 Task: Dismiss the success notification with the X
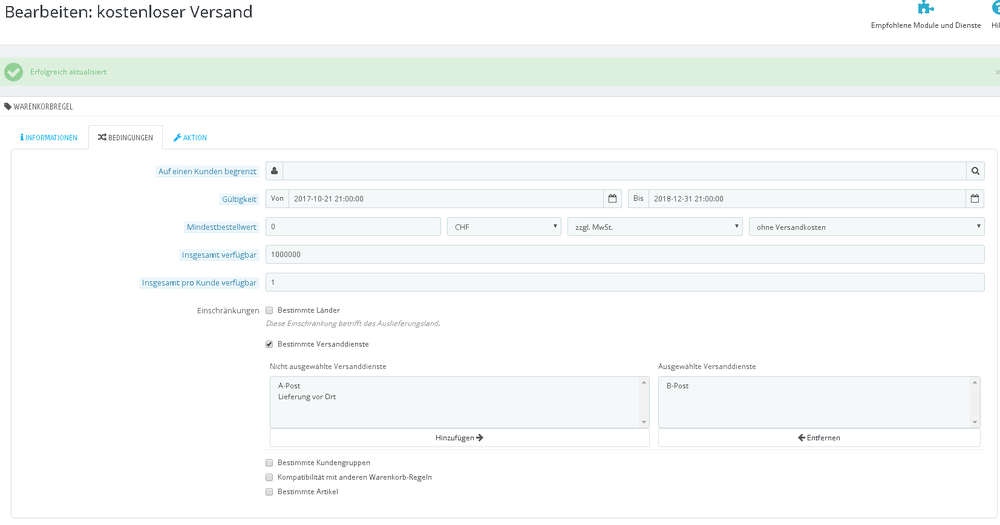tap(997, 72)
